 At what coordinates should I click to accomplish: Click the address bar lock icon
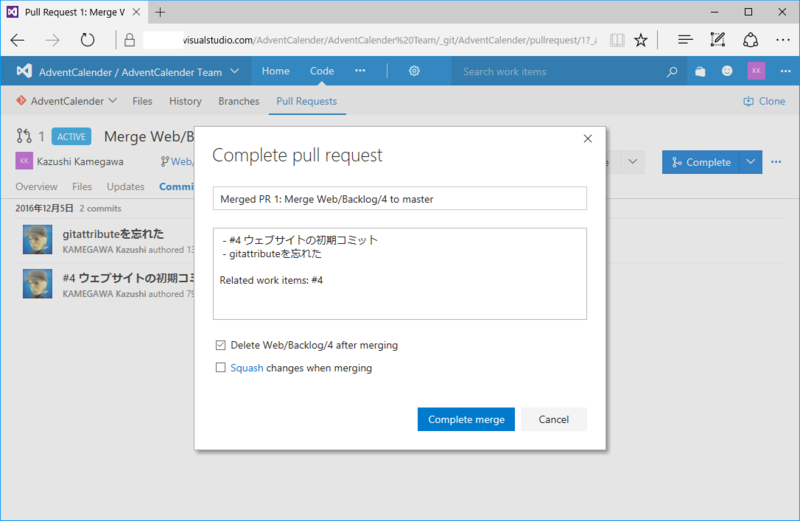(130, 40)
